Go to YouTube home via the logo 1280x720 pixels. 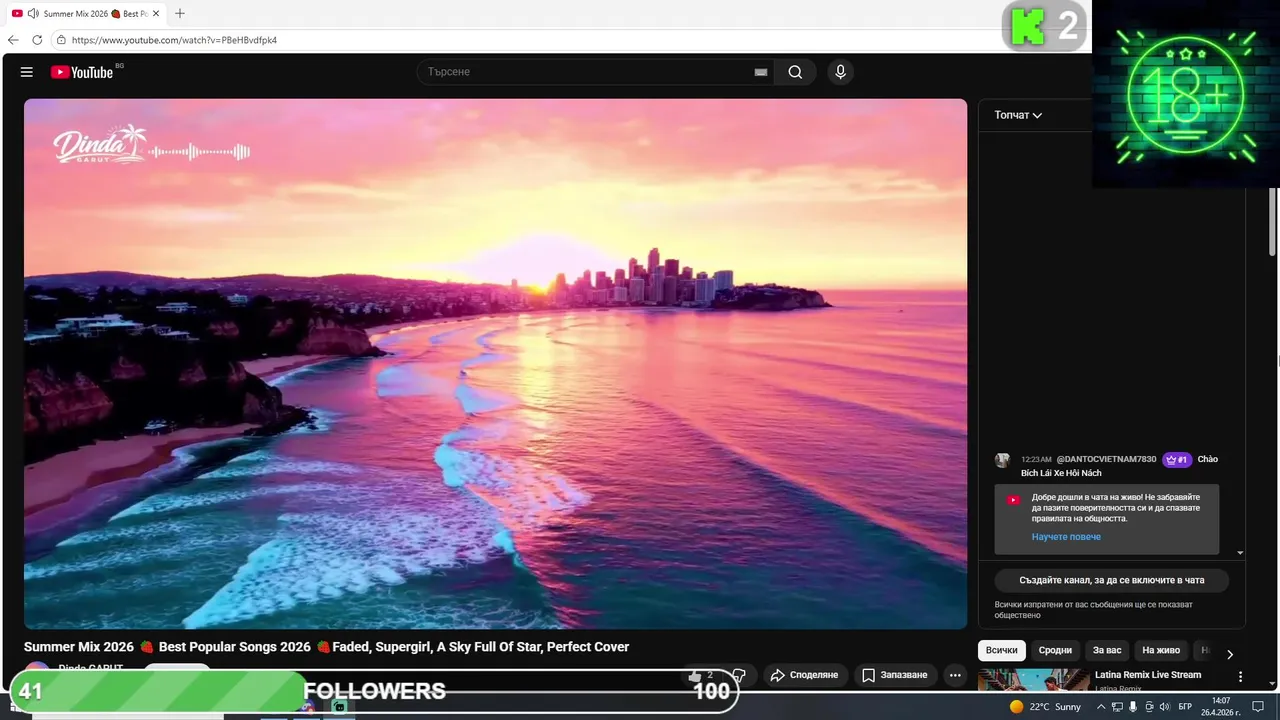click(x=82, y=72)
